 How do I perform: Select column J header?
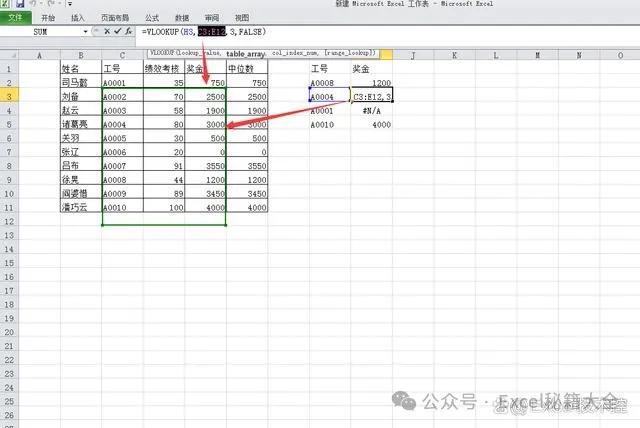(x=413, y=55)
